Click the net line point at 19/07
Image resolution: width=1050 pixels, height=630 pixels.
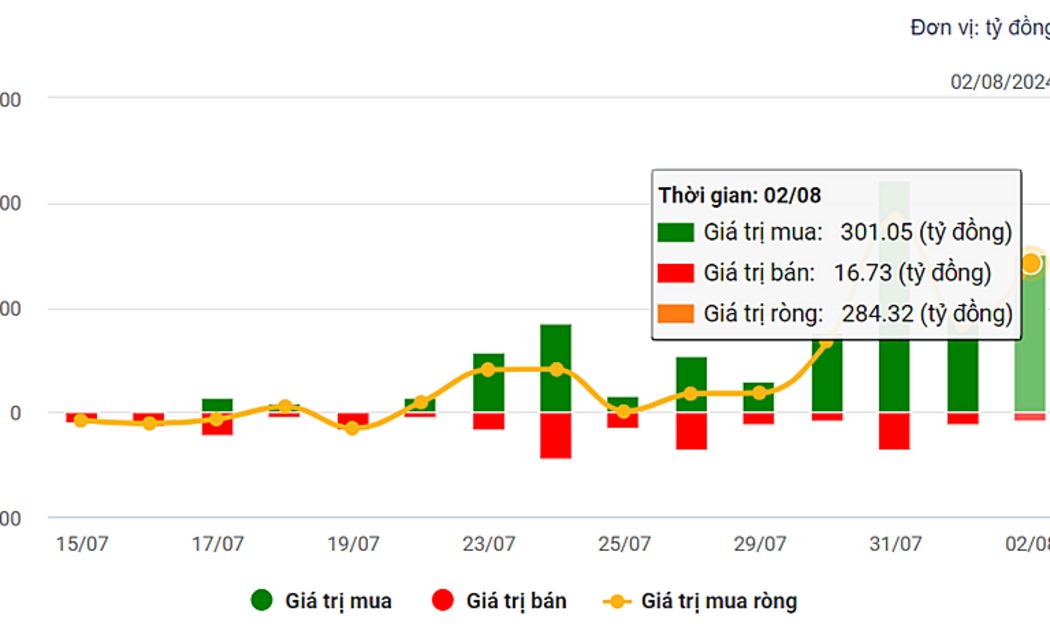(352, 428)
